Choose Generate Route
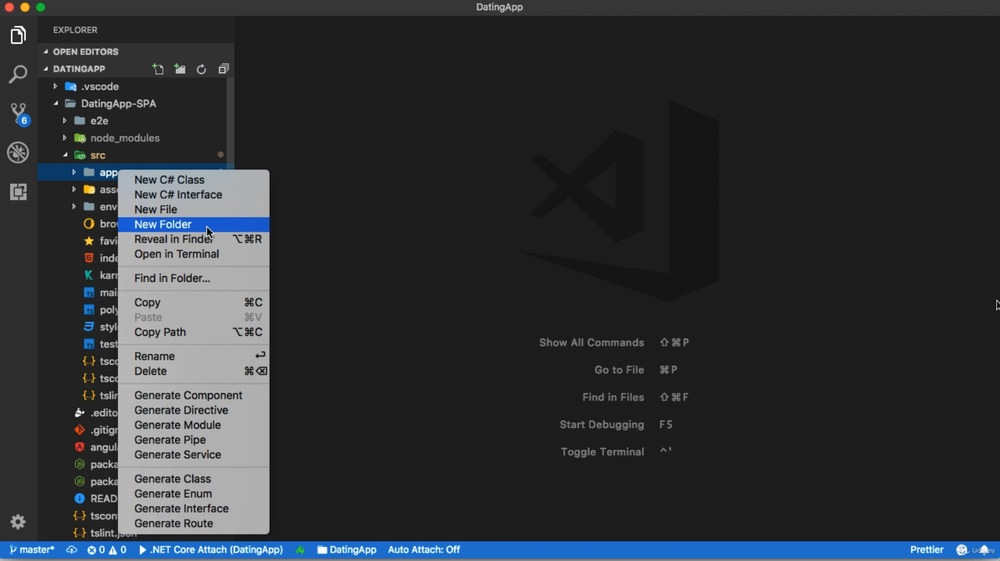 pos(194,523)
